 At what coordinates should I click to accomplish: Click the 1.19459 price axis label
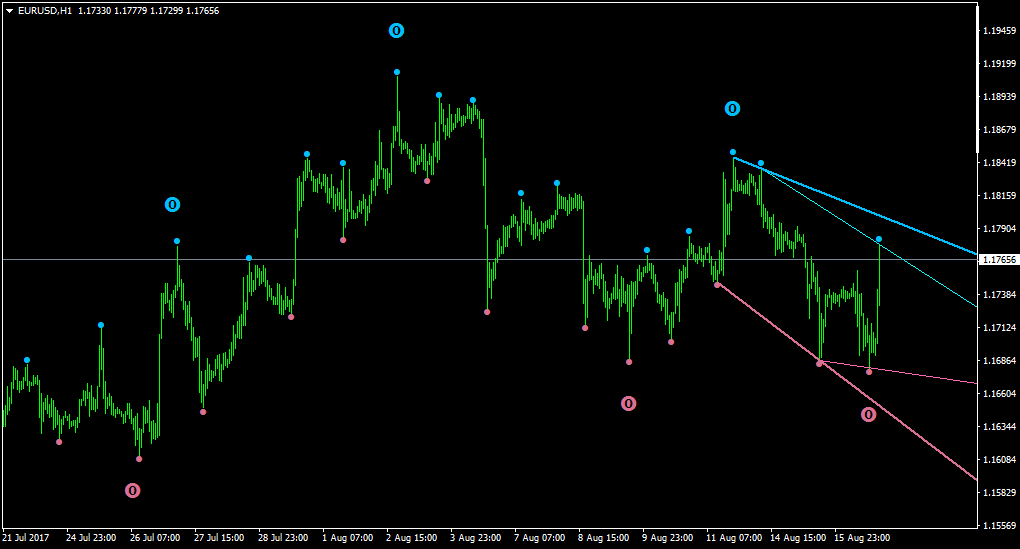pos(999,31)
